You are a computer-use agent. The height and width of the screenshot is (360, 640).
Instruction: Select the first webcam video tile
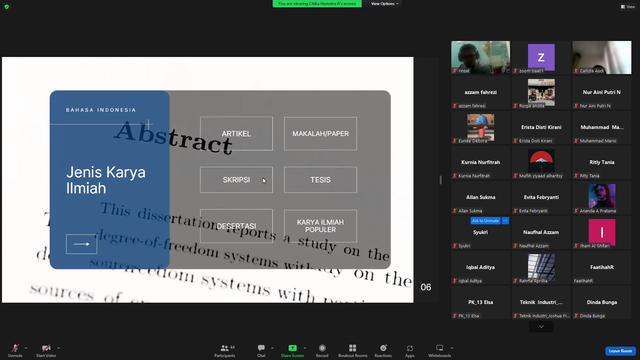click(480, 58)
